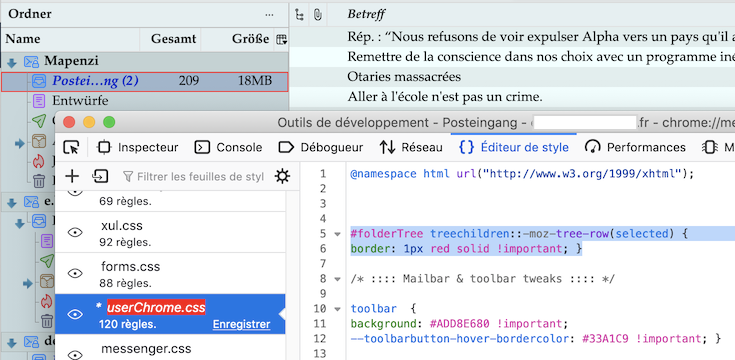Click the attachment paperclip column header

tap(317, 15)
